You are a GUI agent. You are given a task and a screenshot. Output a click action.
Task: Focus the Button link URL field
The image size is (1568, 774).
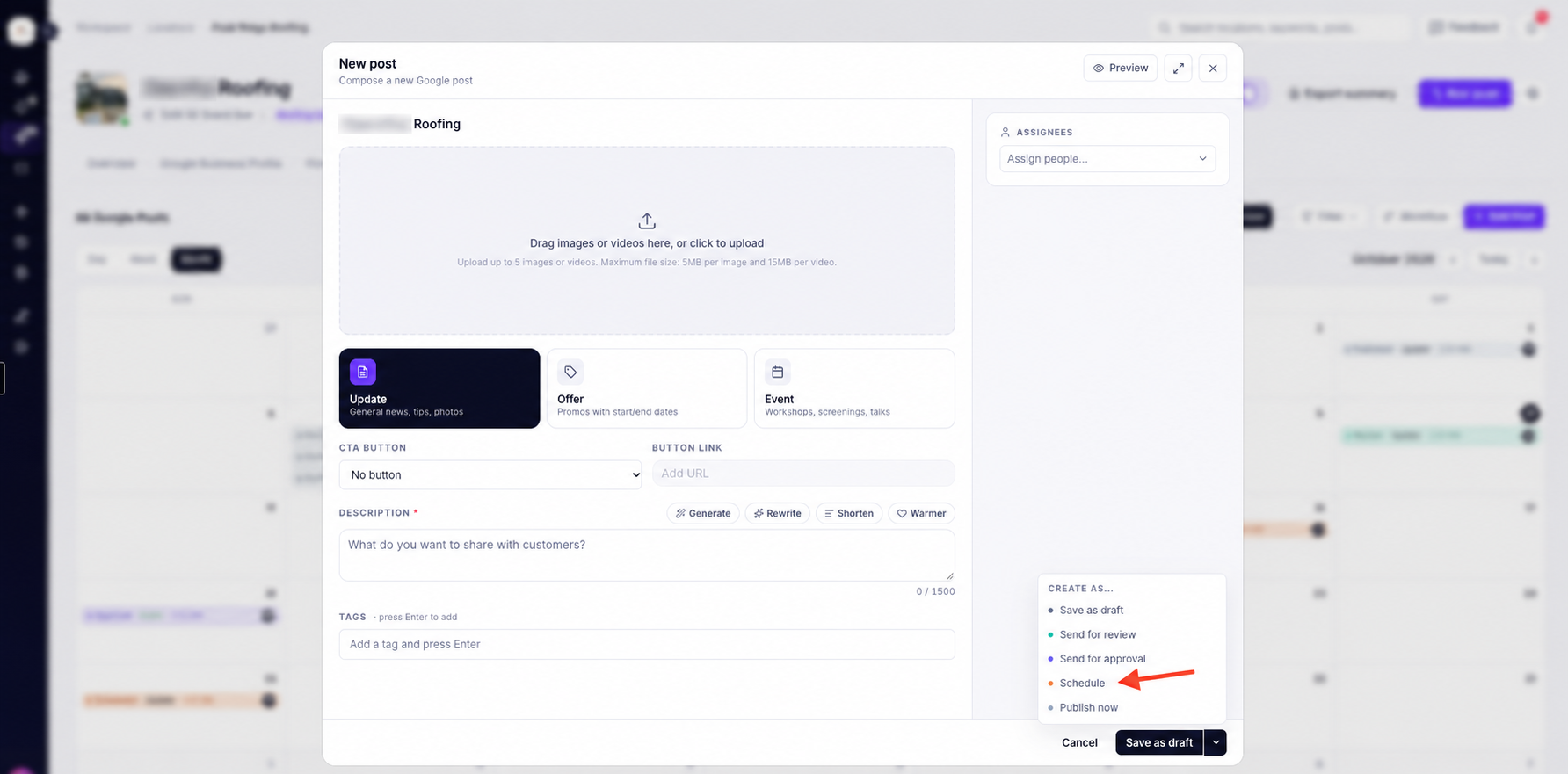[x=803, y=473]
